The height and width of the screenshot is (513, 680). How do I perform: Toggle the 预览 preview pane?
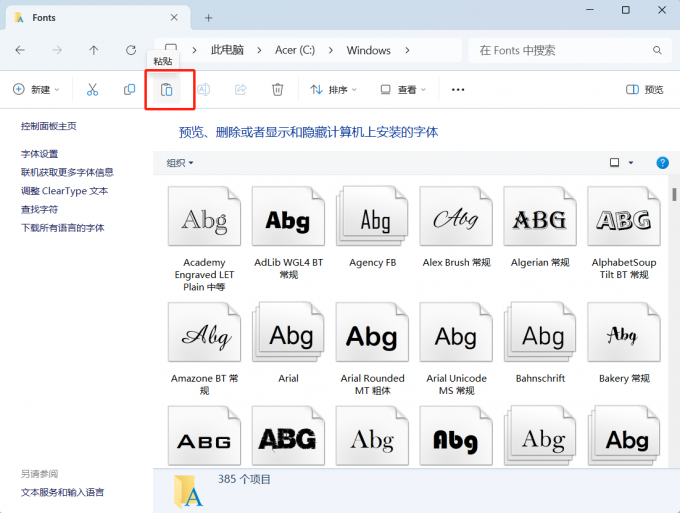[x=645, y=90]
